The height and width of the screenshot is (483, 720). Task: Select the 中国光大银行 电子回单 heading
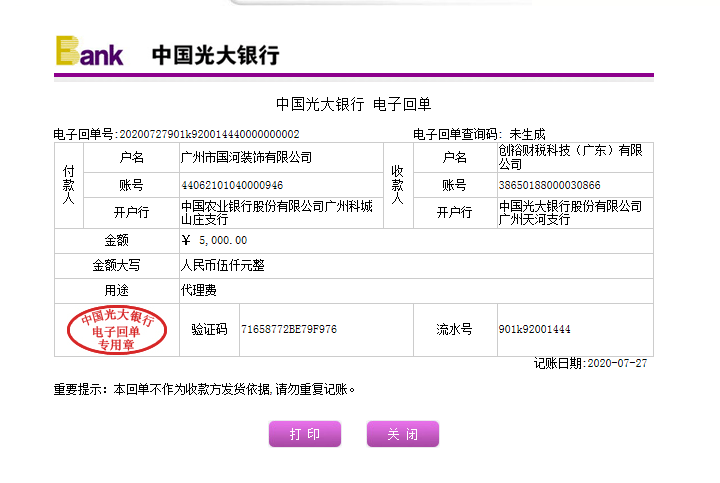(x=354, y=104)
